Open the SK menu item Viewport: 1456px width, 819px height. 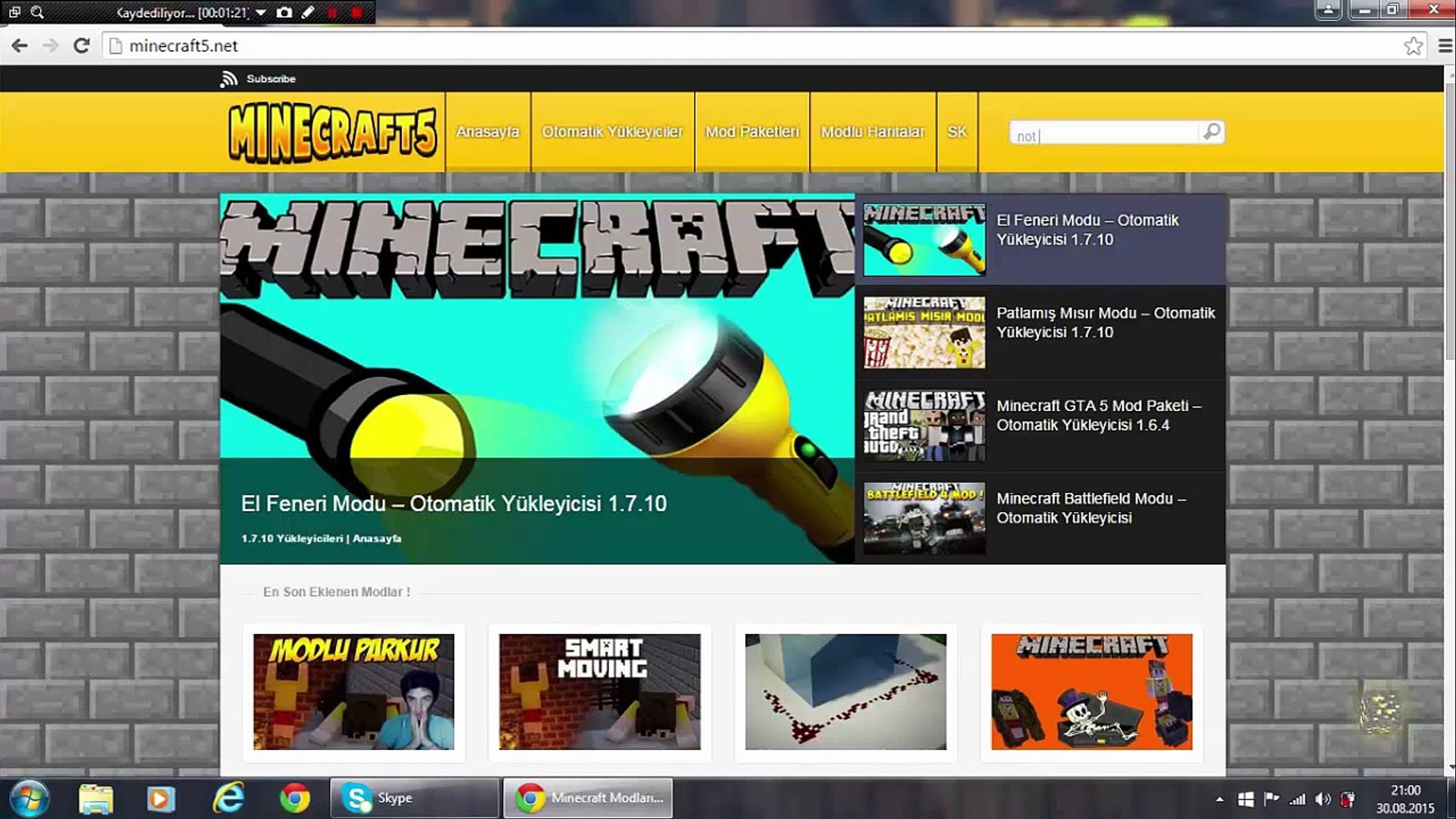click(x=957, y=132)
